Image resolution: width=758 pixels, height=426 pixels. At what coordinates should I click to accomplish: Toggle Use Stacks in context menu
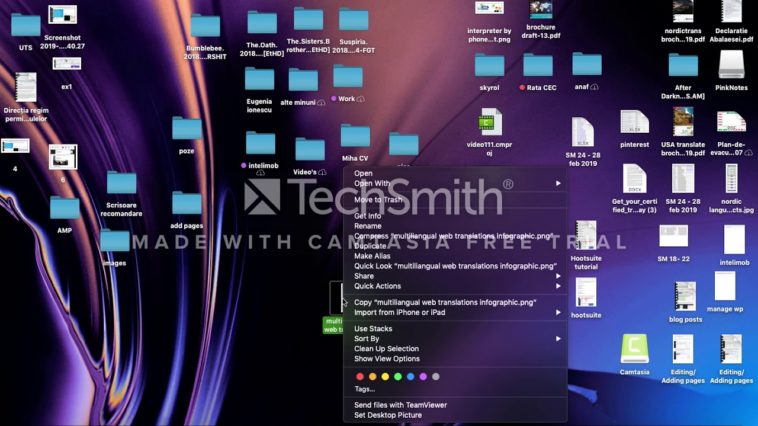click(x=373, y=329)
